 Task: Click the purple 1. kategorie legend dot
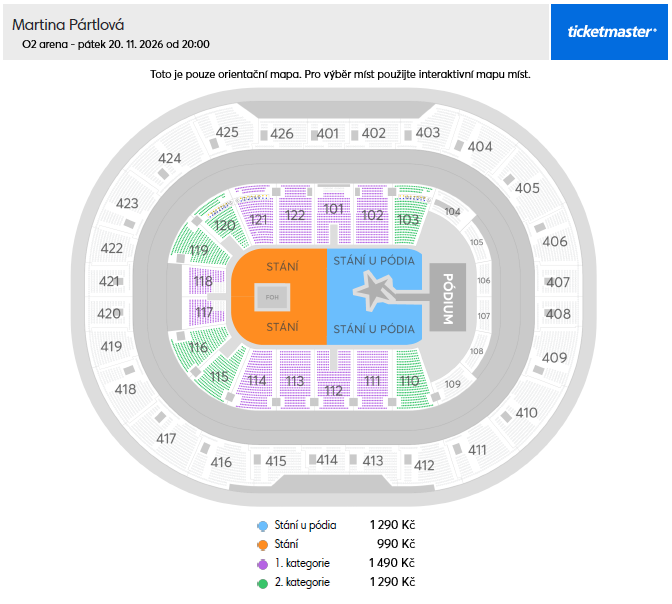pyautogui.click(x=262, y=563)
